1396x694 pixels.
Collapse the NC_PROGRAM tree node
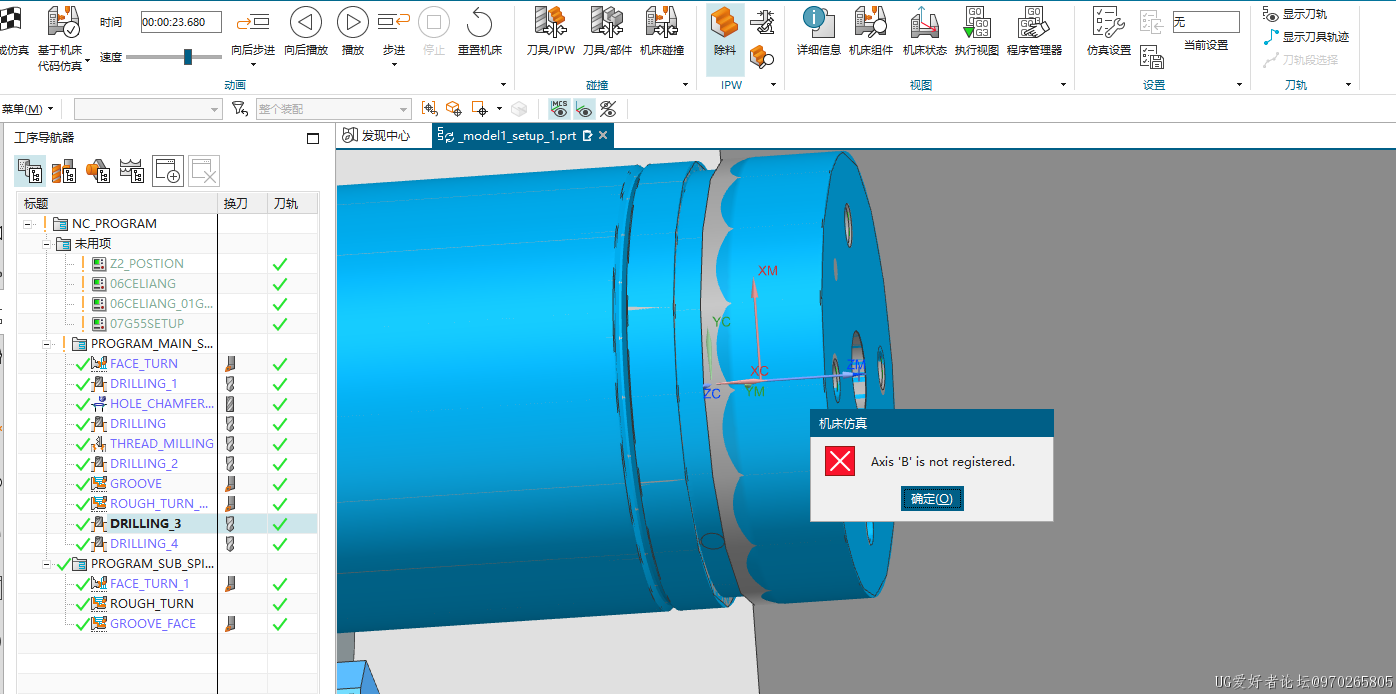tap(28, 224)
